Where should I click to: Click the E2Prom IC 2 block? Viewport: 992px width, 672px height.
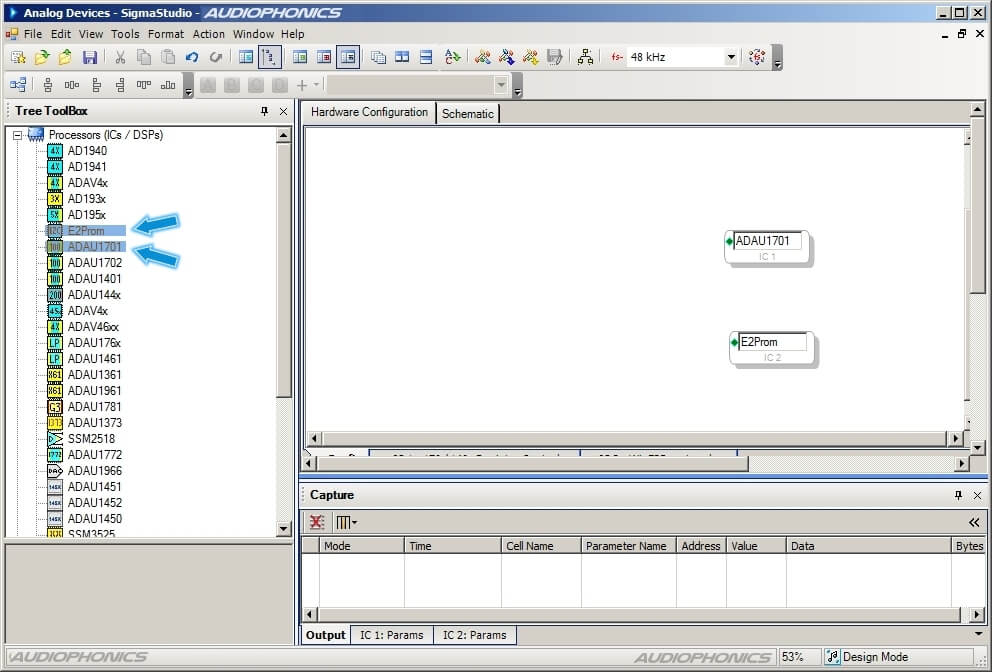(x=772, y=348)
